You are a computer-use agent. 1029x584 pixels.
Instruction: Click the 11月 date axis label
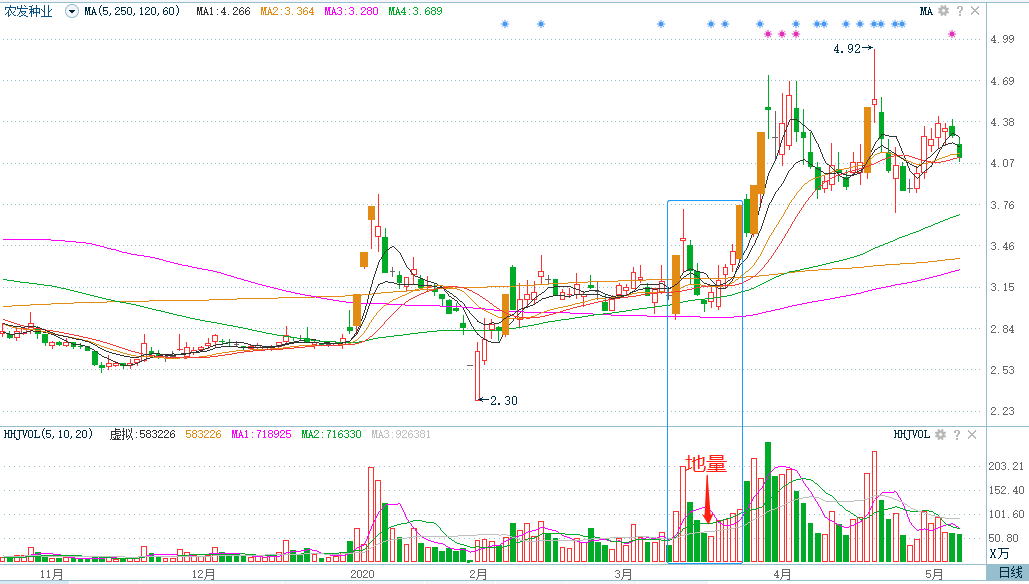pyautogui.click(x=52, y=575)
